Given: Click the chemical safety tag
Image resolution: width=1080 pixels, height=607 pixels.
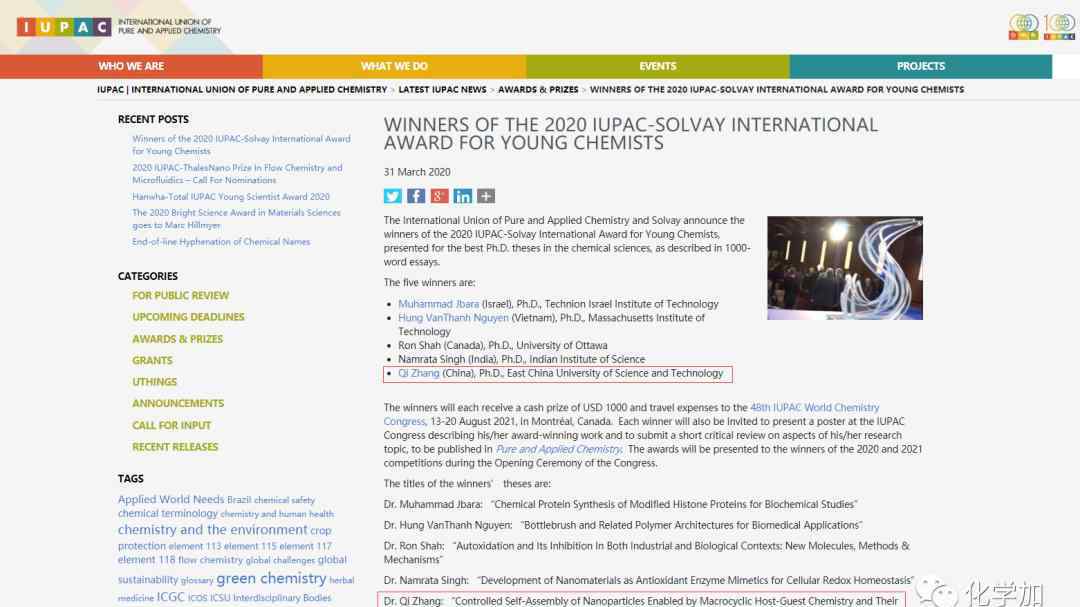Looking at the screenshot, I should coord(284,500).
